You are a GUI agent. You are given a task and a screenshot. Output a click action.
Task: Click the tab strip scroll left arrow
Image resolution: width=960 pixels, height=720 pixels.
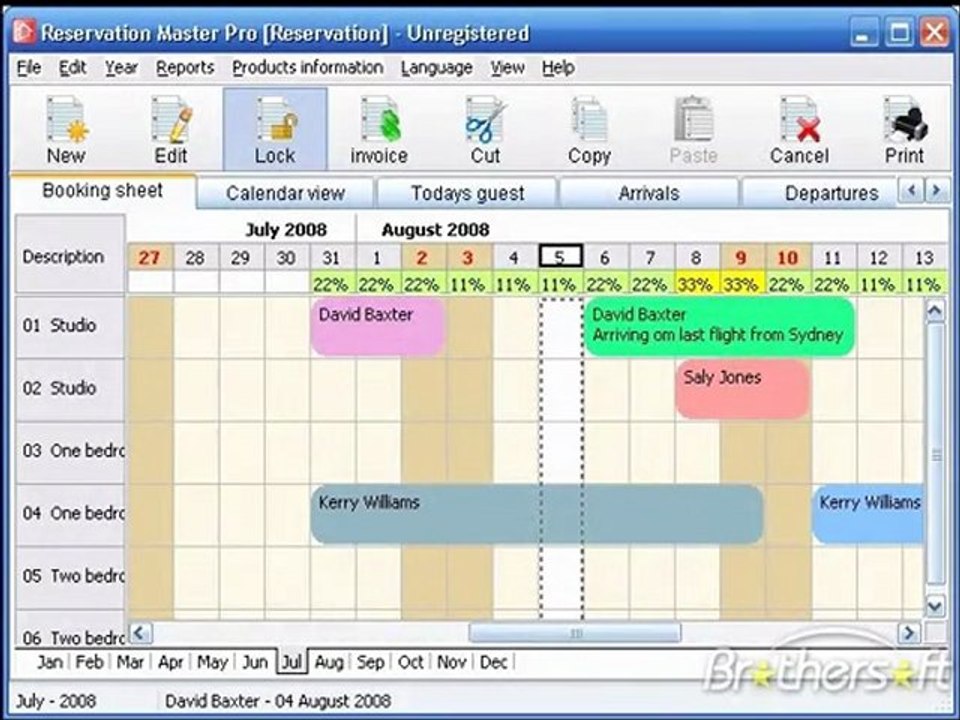(x=911, y=191)
